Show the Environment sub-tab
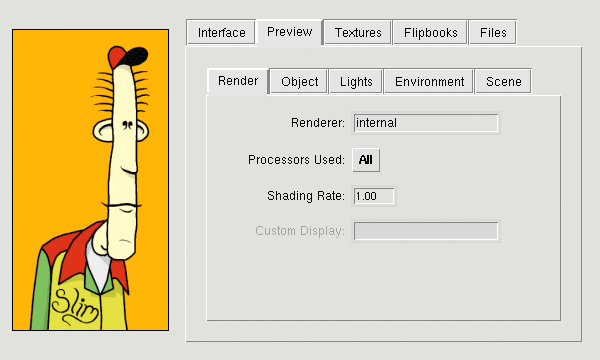The image size is (600, 360). coord(429,81)
